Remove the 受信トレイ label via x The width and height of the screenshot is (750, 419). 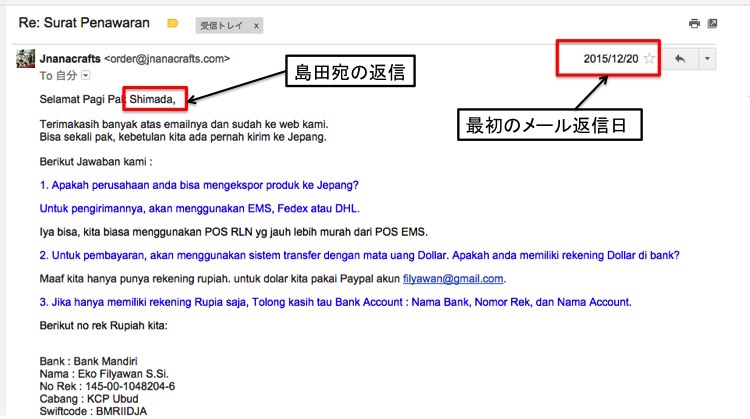(x=256, y=26)
